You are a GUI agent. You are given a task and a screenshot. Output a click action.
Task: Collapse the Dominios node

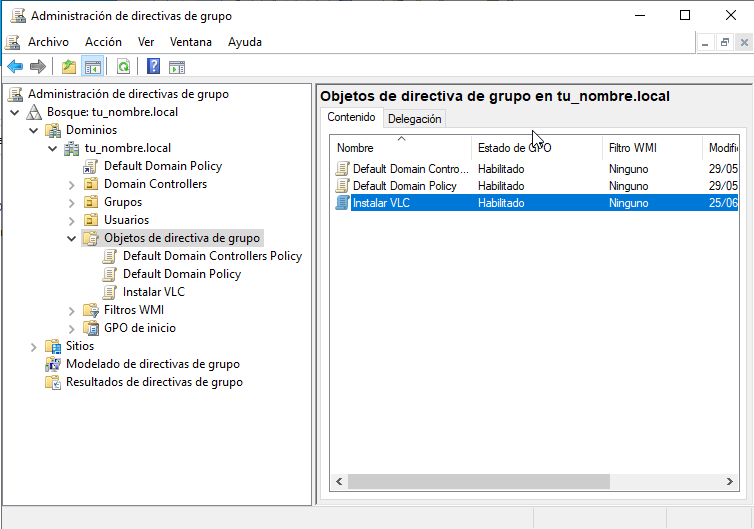[x=34, y=130]
